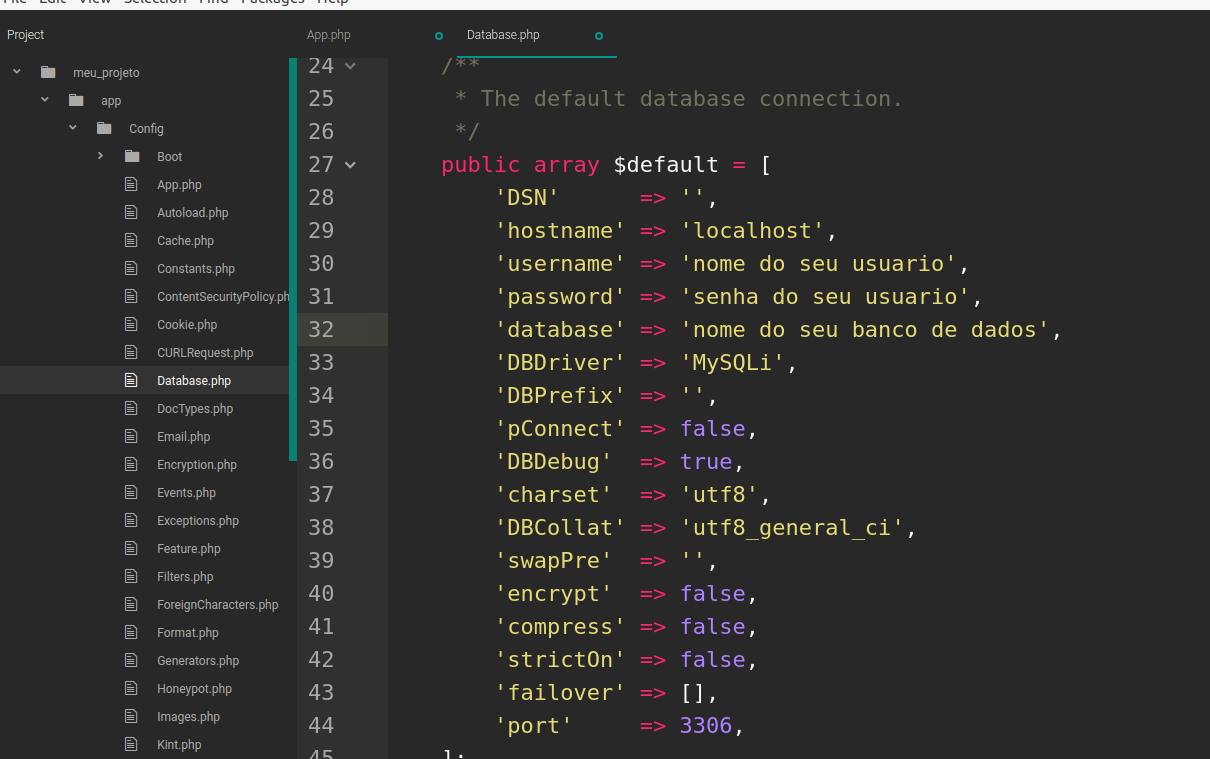Click the DocTypes.php file icon

tap(131, 408)
